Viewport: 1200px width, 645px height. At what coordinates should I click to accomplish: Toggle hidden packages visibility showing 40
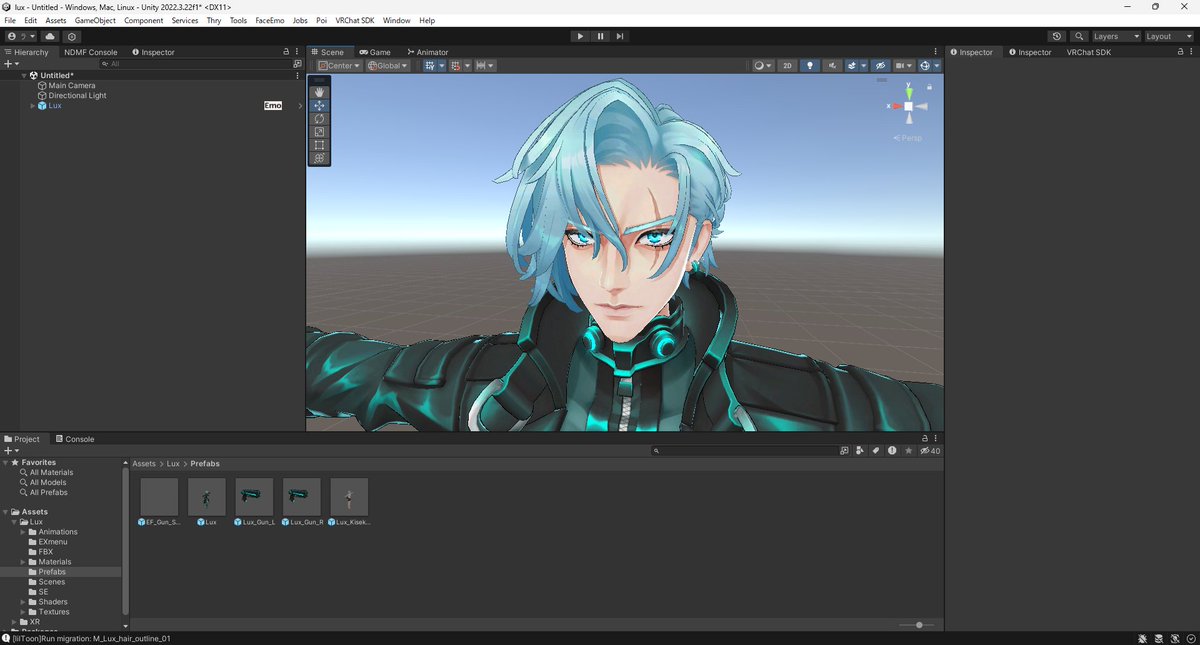click(931, 451)
